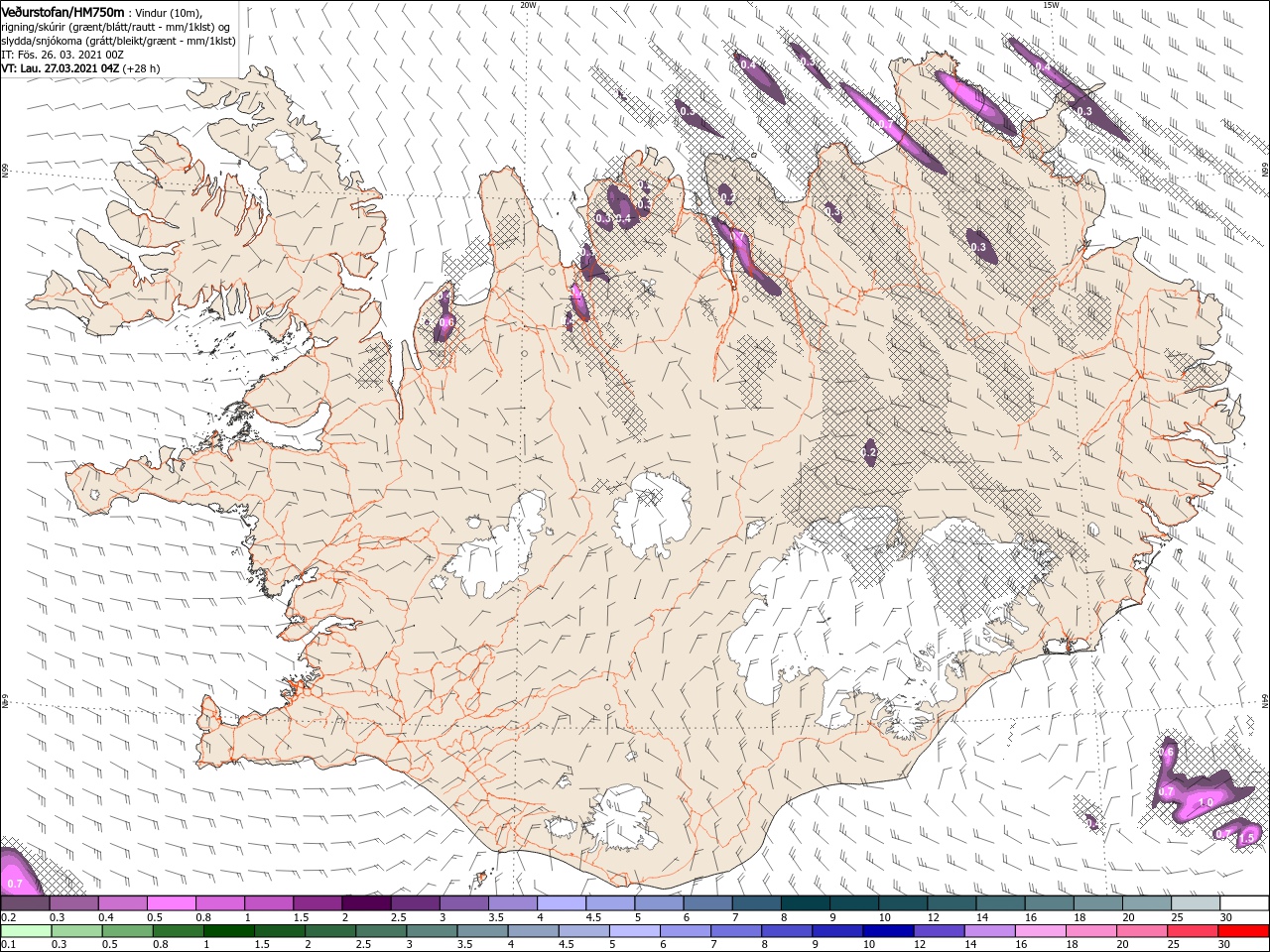Choose the red-pink rain swatch starting at 25
The image size is (1270, 952).
[1194, 931]
